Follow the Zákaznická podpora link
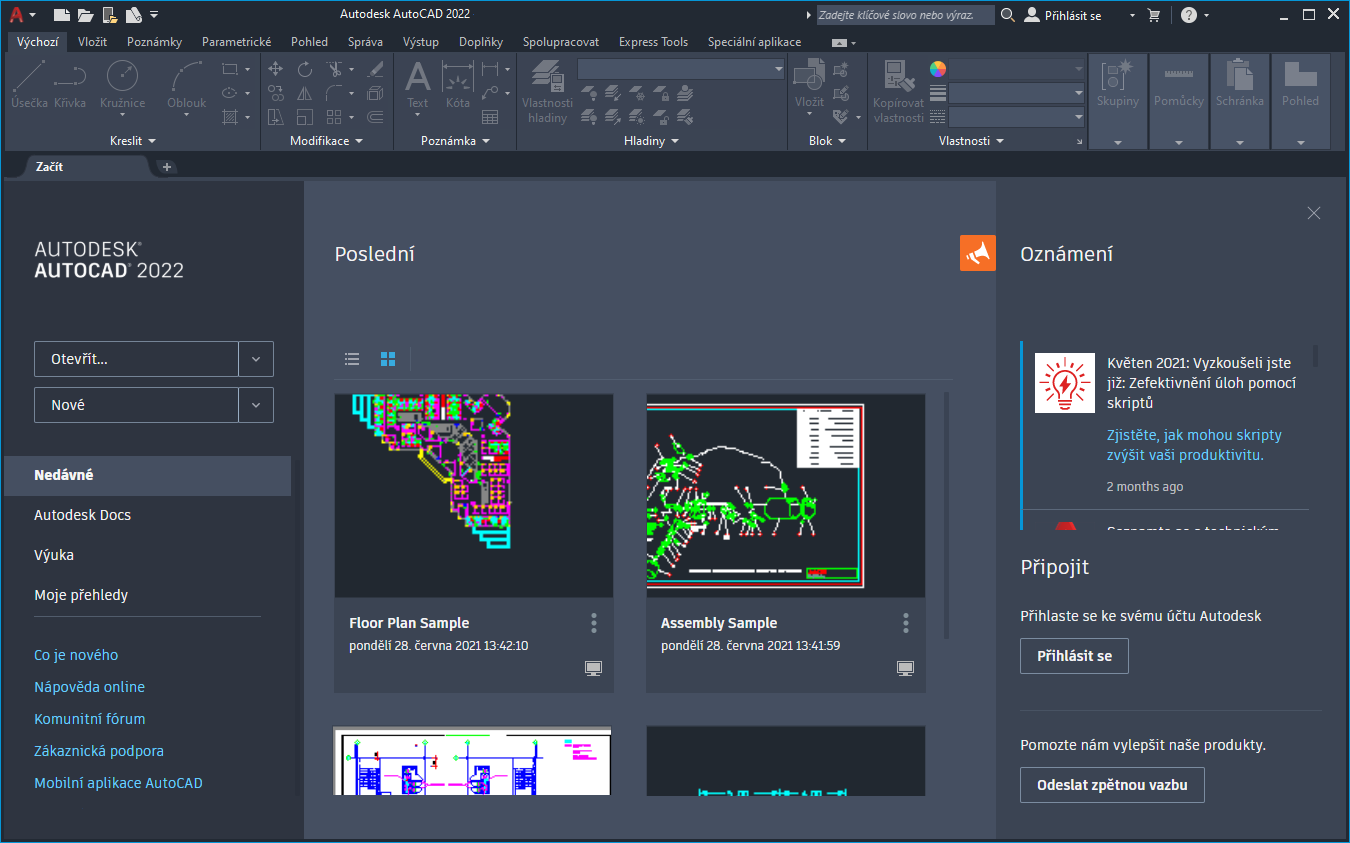1350x843 pixels. point(99,751)
